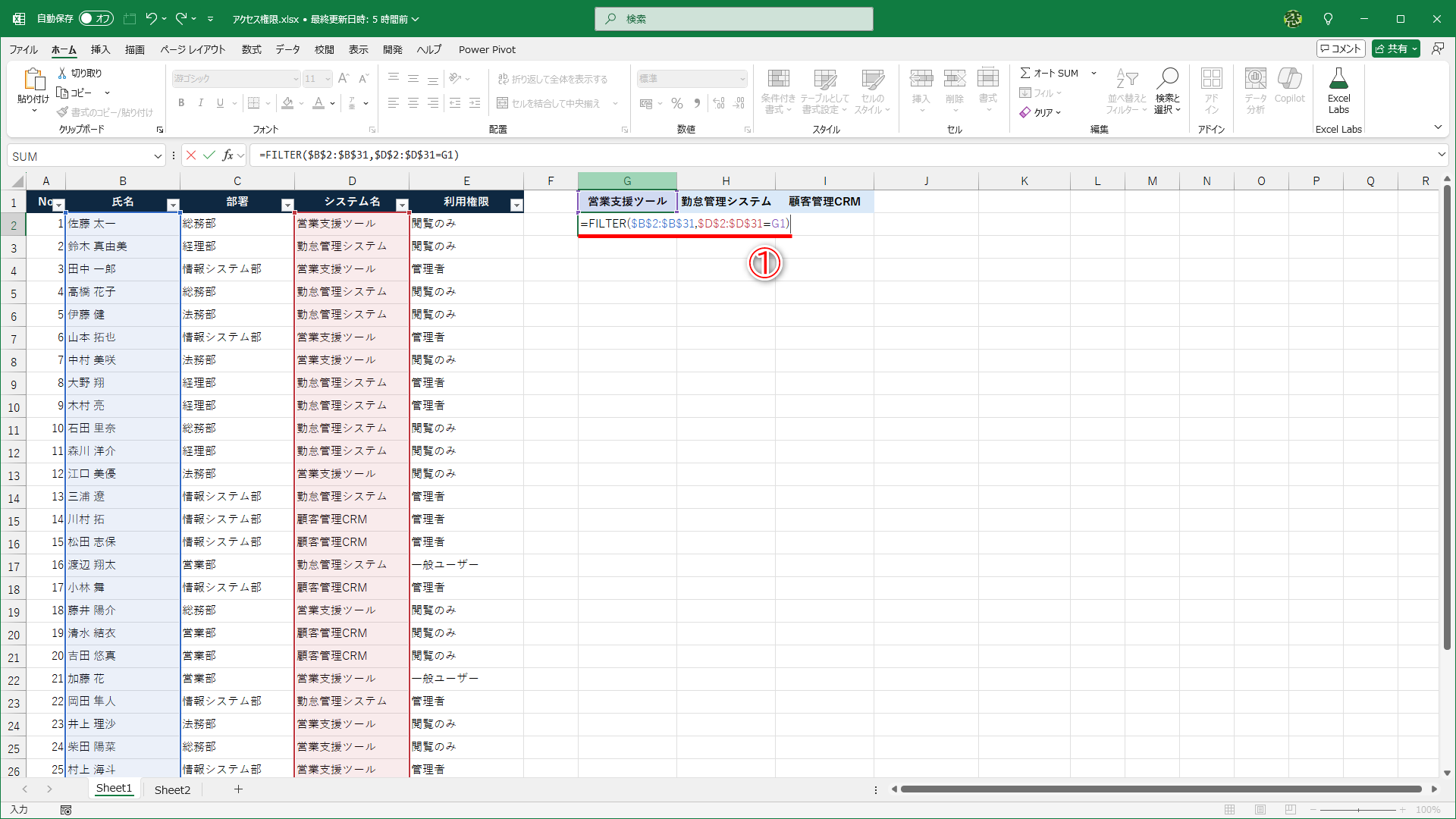The height and width of the screenshot is (819, 1456).
Task: Open the filter dropdown on 氏名 column
Action: point(173,205)
